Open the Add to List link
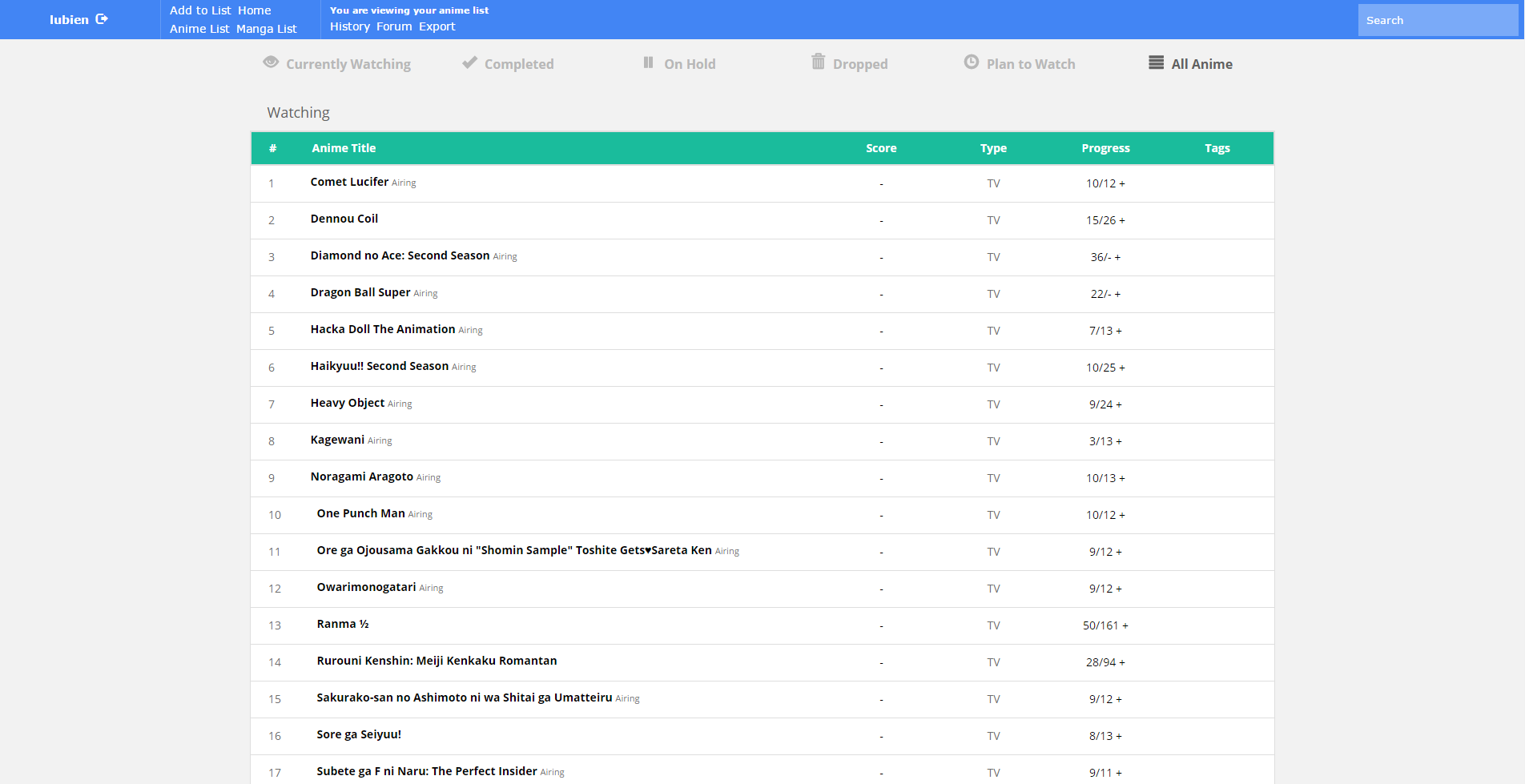This screenshot has height=784, width=1525. click(x=200, y=10)
